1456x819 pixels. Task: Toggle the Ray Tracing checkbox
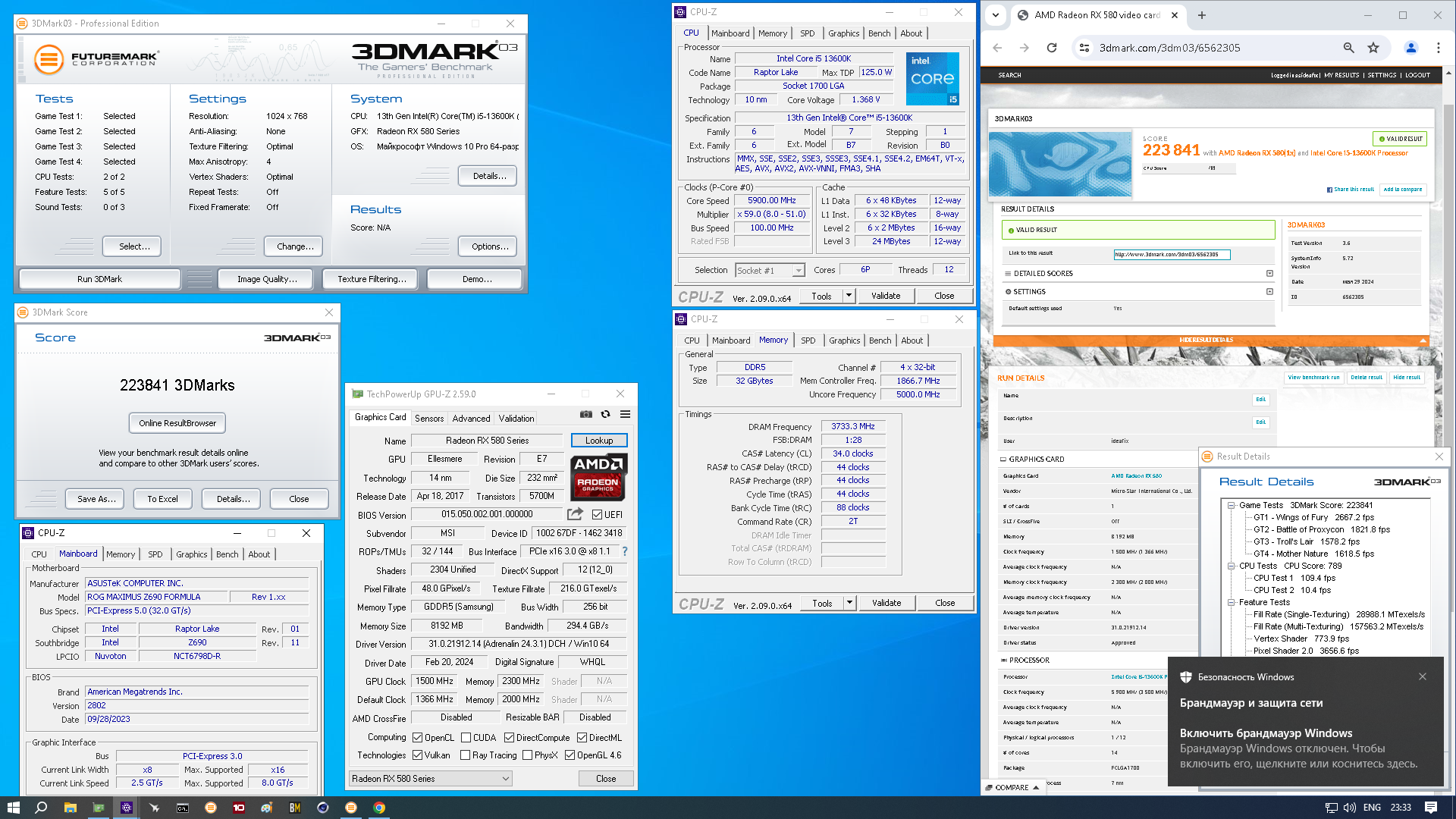click(466, 755)
